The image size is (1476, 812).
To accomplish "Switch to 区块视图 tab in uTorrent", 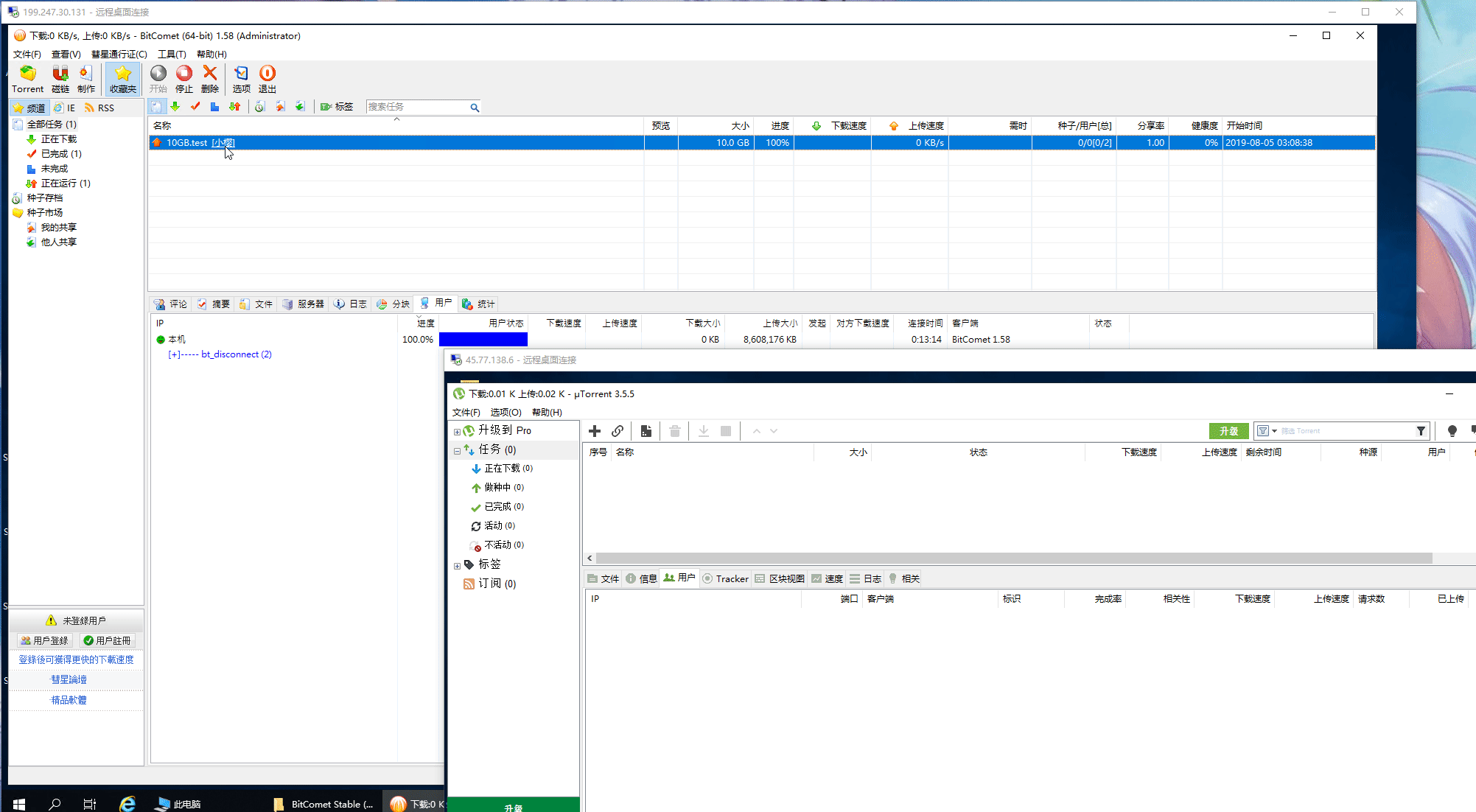I will click(x=780, y=578).
